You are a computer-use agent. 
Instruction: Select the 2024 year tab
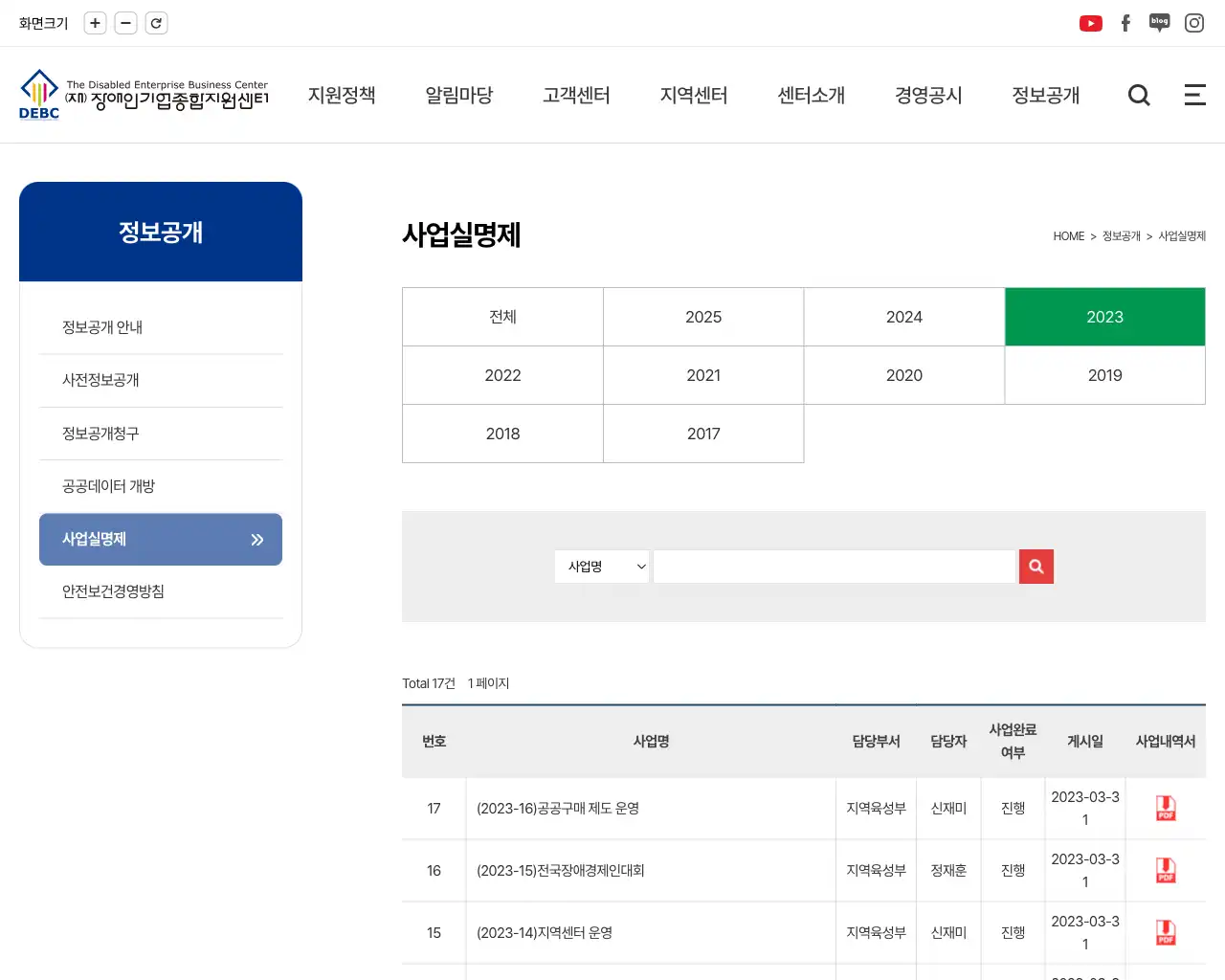(904, 317)
